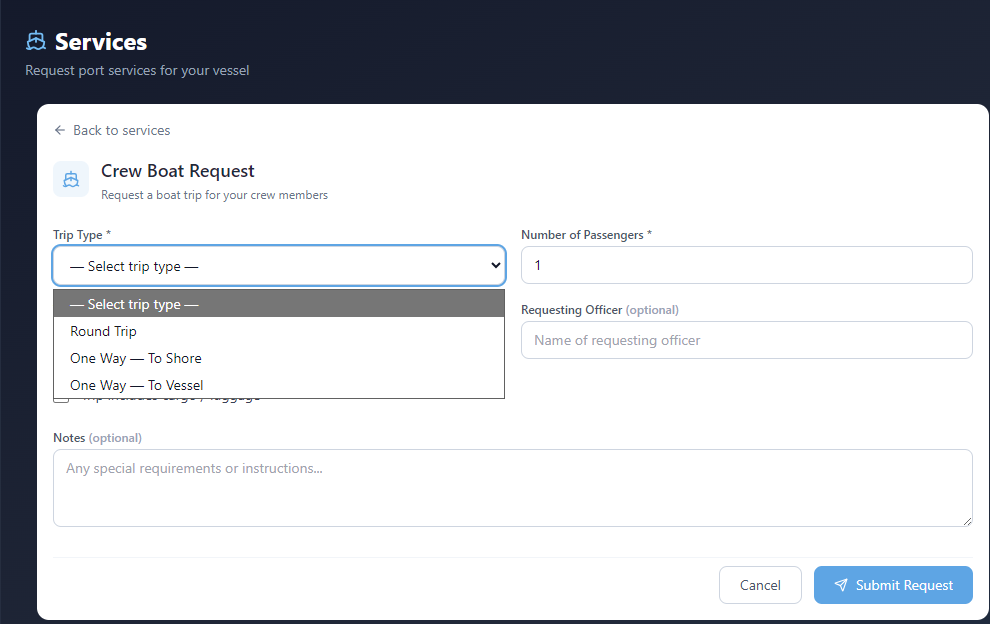Image resolution: width=990 pixels, height=624 pixels.
Task: Cancel the crew boat request
Action: (760, 585)
